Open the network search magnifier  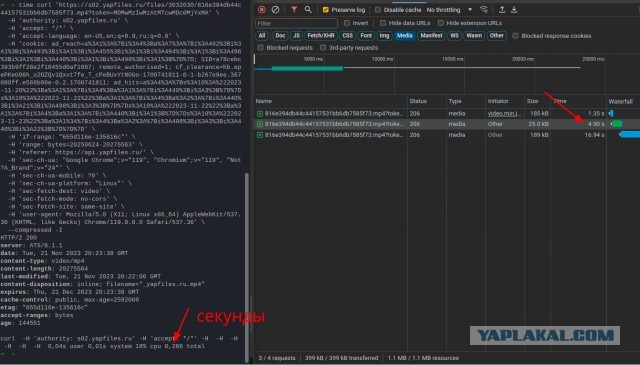[x=308, y=9]
